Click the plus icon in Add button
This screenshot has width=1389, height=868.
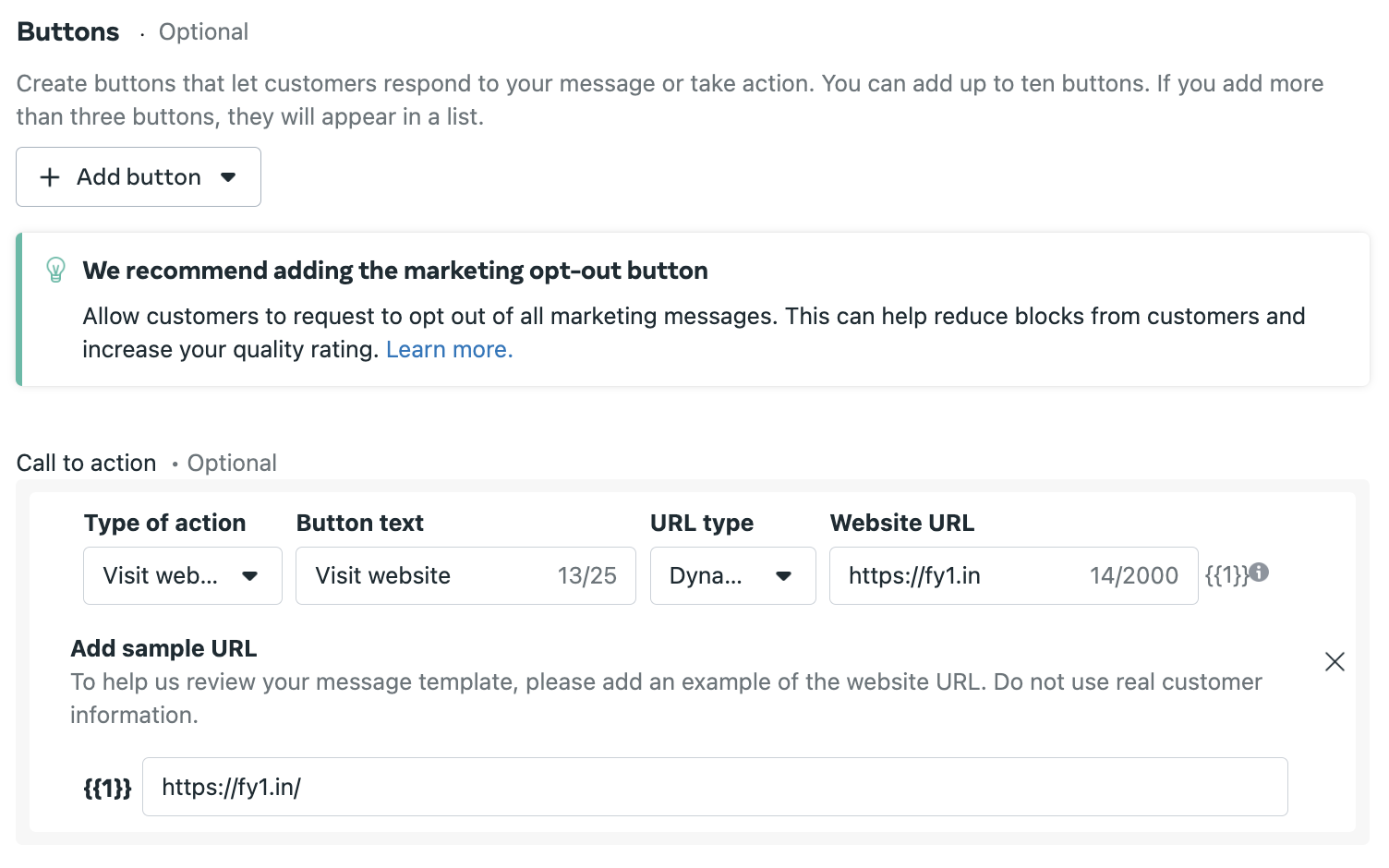(50, 177)
